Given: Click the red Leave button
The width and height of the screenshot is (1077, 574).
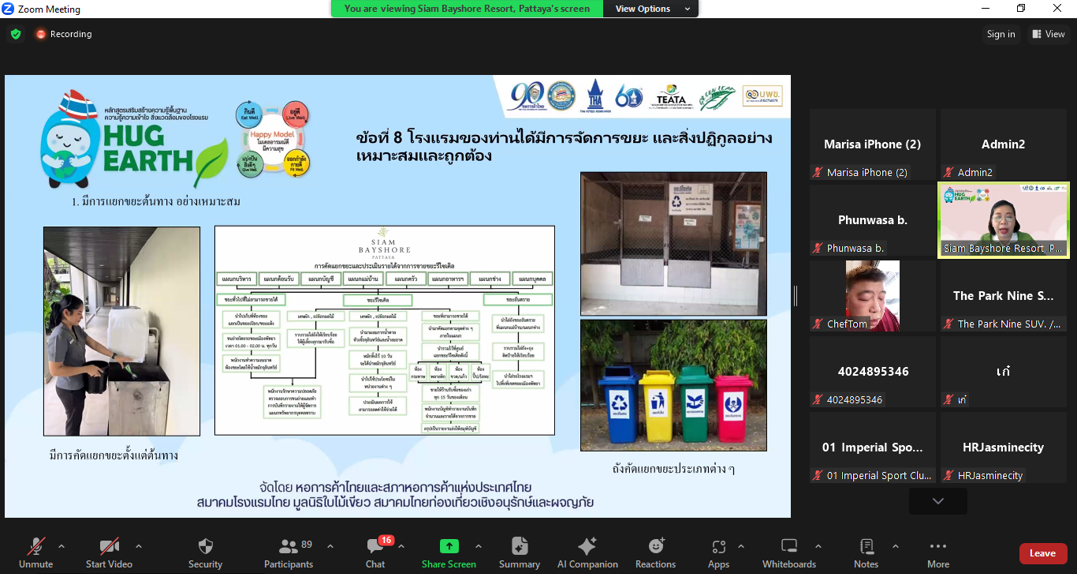Looking at the screenshot, I should (x=1042, y=553).
